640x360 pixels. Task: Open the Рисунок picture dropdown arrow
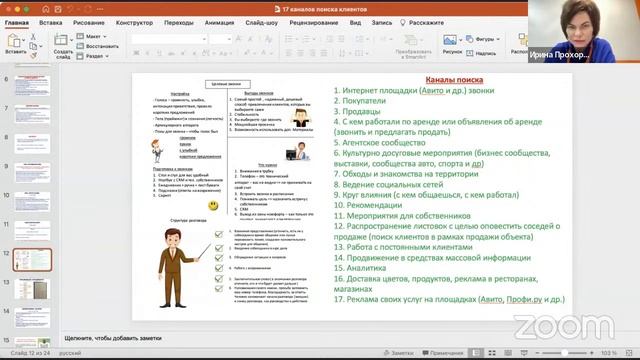pyautogui.click(x=460, y=40)
